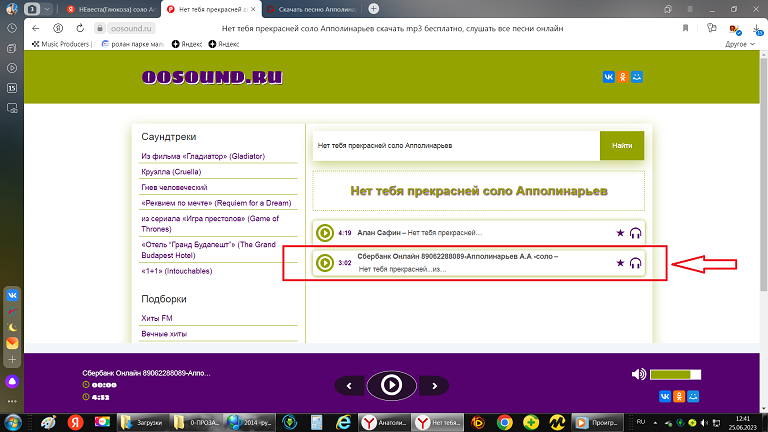Screen dimensions: 768x432
Task: Open the feedback and tips icon in the toolbar
Action: [x=712, y=28]
